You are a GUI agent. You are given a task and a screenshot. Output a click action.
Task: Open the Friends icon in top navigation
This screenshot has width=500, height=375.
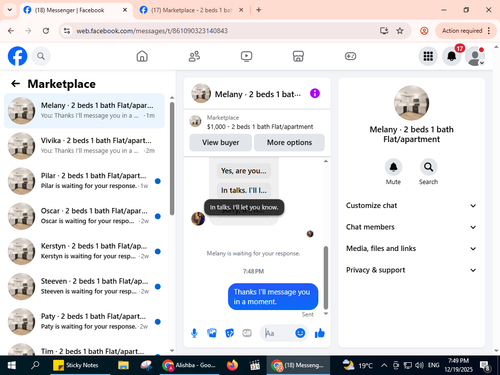pyautogui.click(x=194, y=56)
